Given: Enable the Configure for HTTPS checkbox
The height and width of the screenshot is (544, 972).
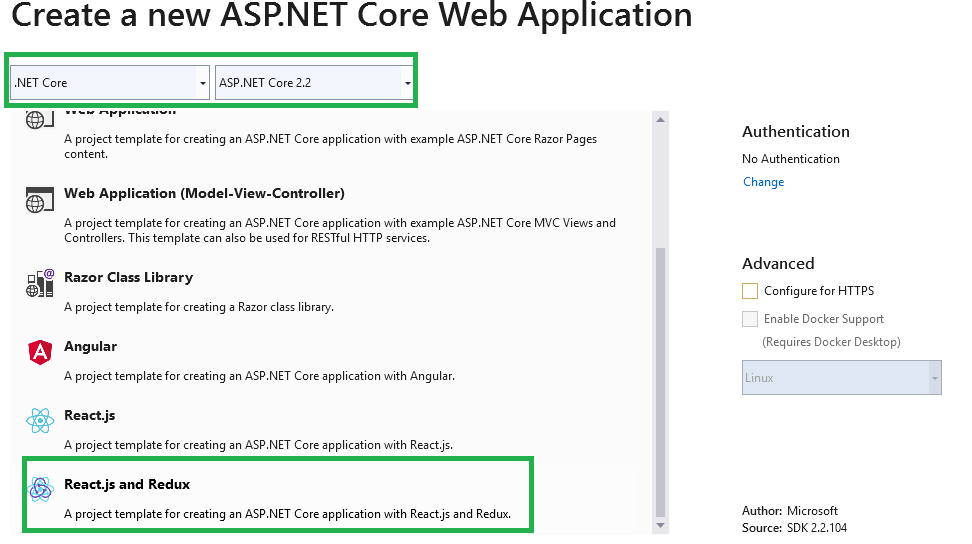Looking at the screenshot, I should tap(750, 291).
